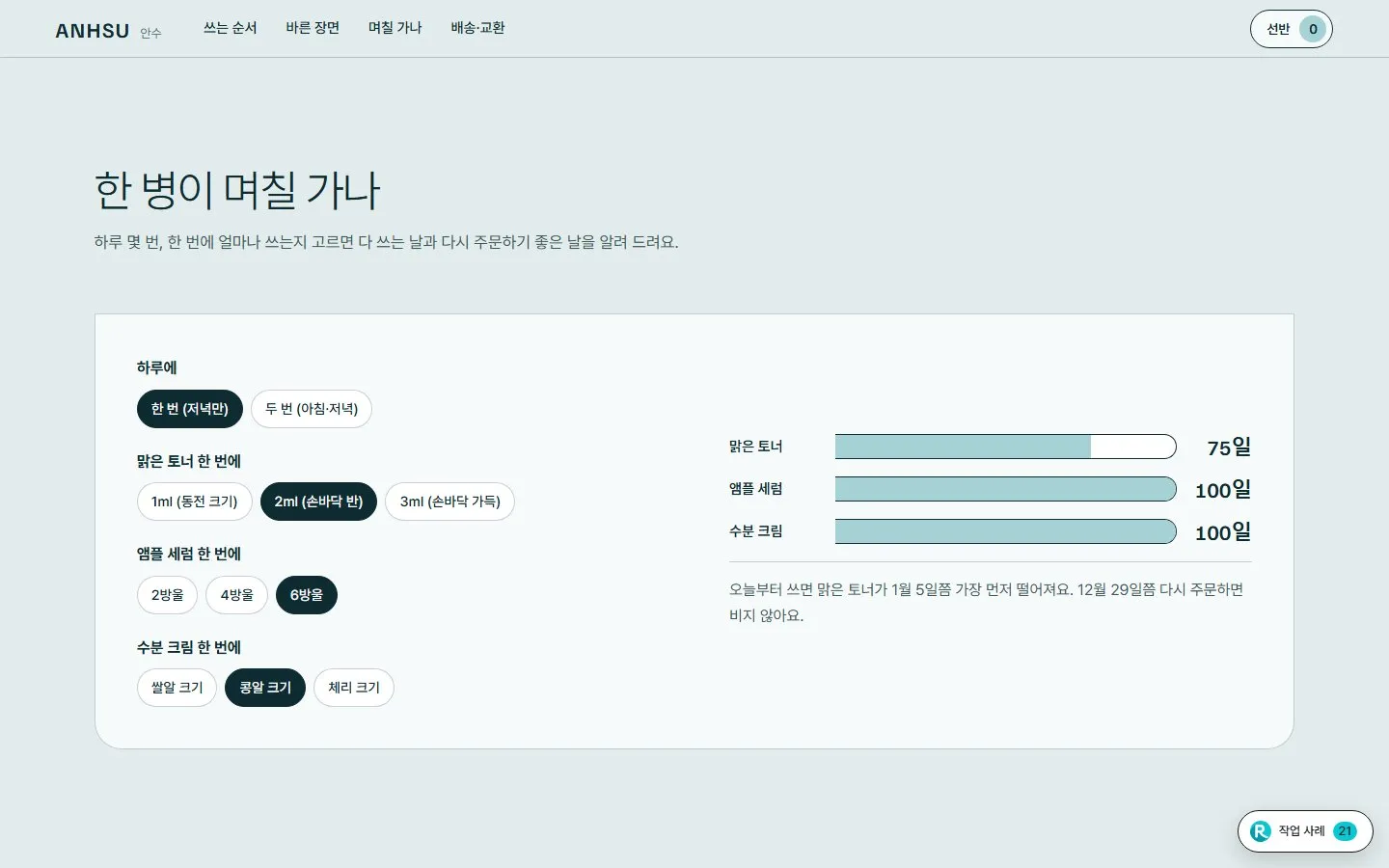Click the 맑은 토너 한 번에 label
Viewport: 1389px width, 868px height.
[x=189, y=461]
